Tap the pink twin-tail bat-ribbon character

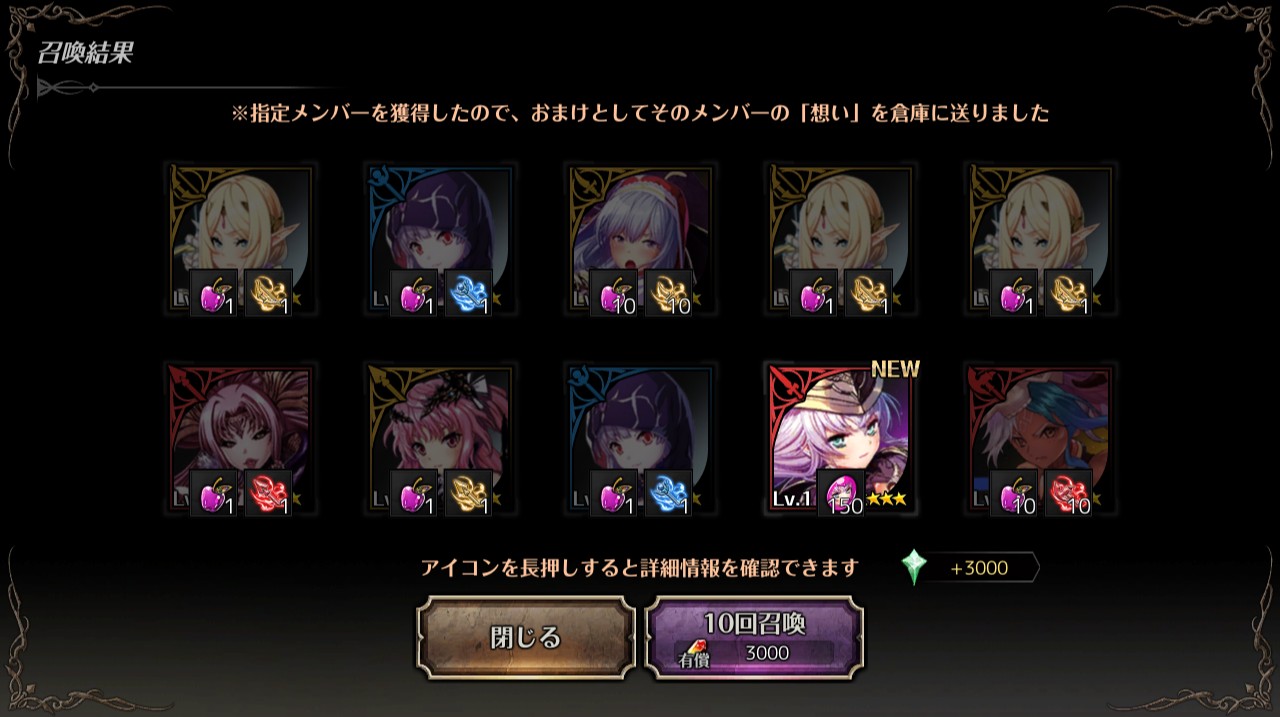[x=441, y=440]
